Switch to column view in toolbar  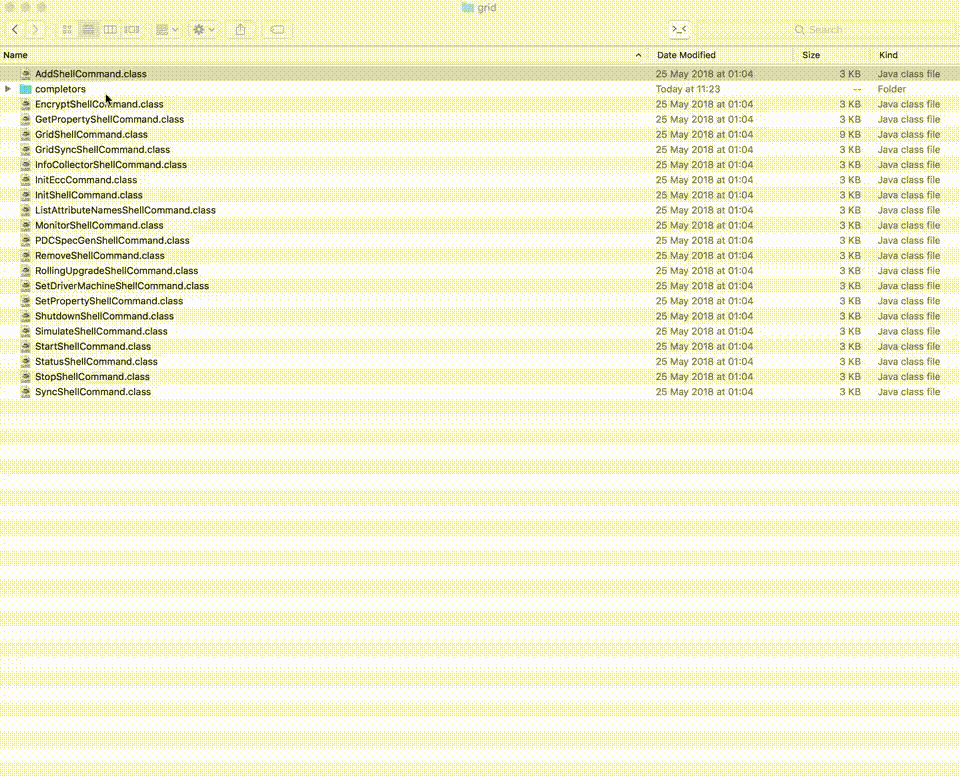coord(110,30)
